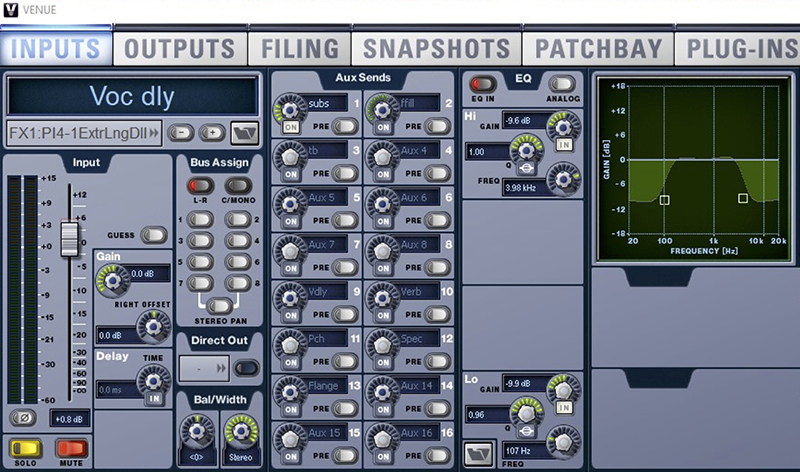The image size is (800, 472).
Task: Click the Delay time knob
Action: 154,380
